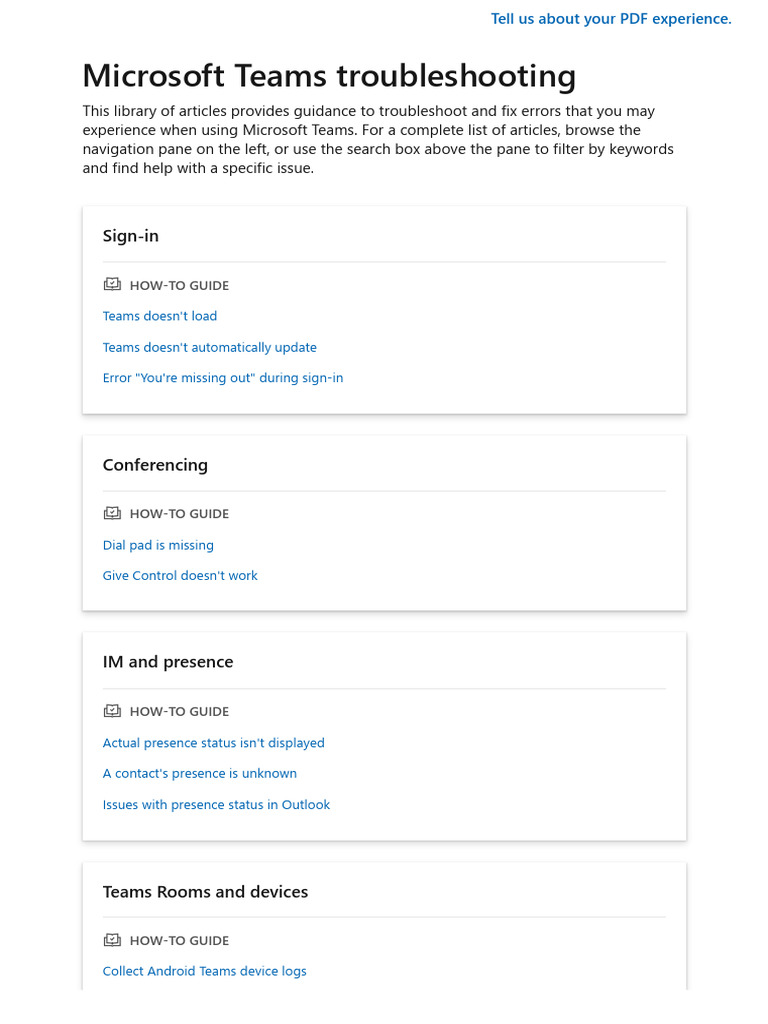Open 'Actual presence status isn't displayed' link
The height and width of the screenshot is (1024, 768).
click(x=214, y=743)
